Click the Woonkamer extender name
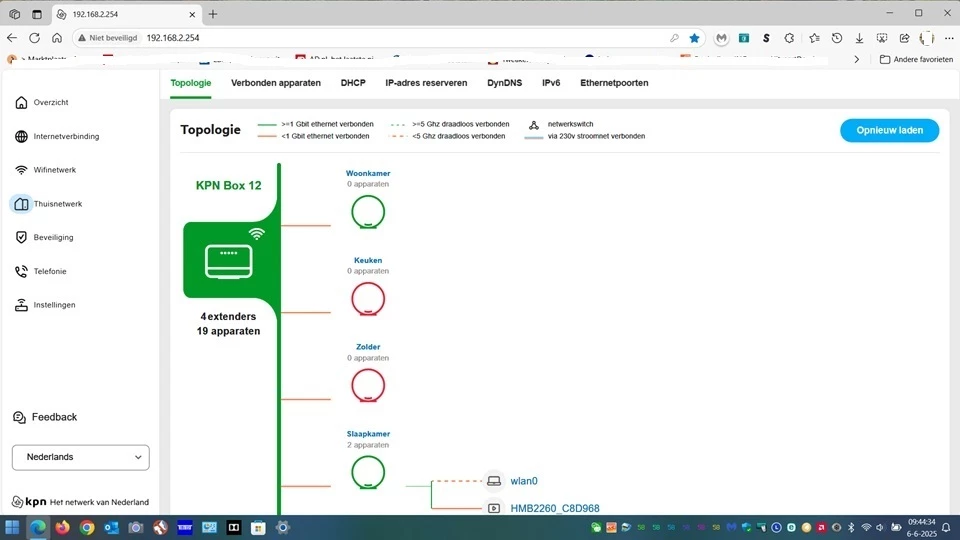Viewport: 960px width, 540px height. [368, 173]
